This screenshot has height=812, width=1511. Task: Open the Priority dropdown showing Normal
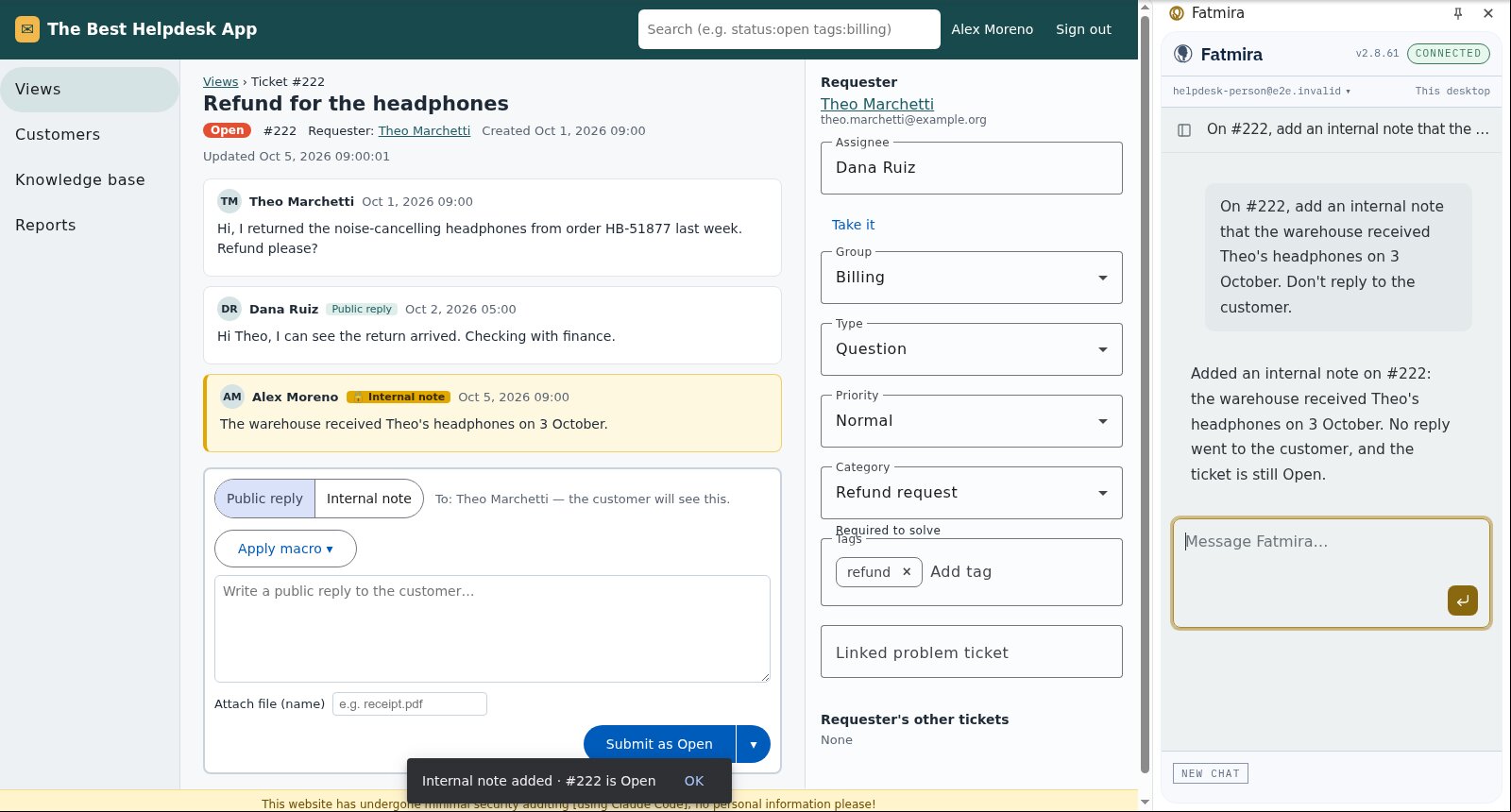[x=972, y=421]
